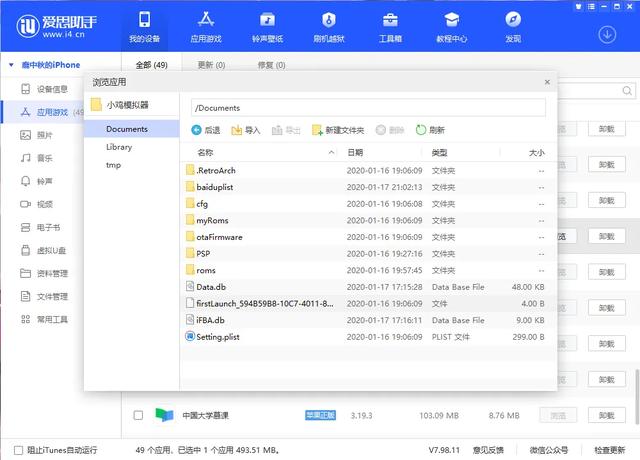Open the 教程中心 tutorial center
The image size is (640, 460).
coord(451,27)
